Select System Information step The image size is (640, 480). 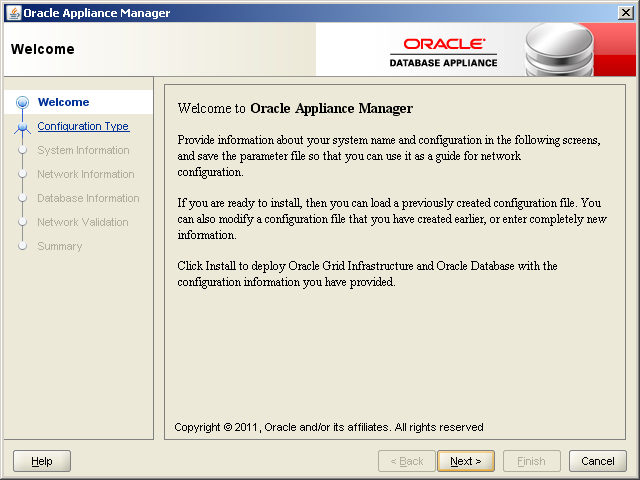(83, 150)
